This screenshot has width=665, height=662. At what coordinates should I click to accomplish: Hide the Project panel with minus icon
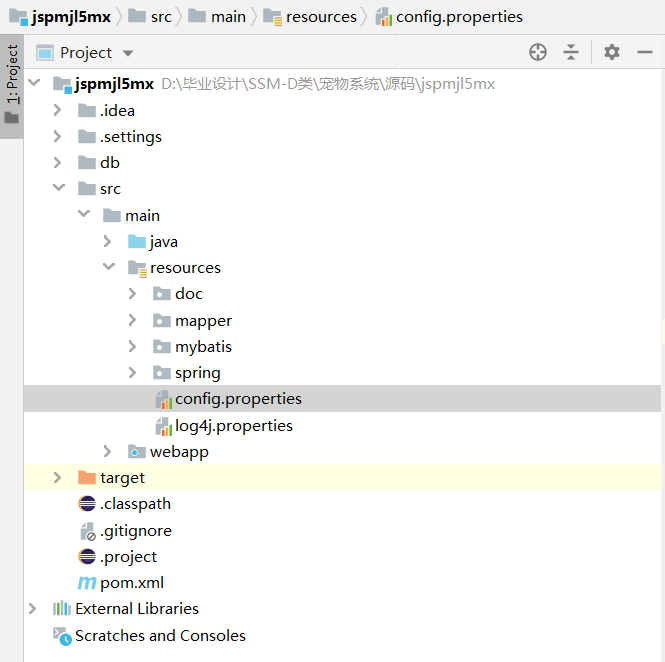pos(644,52)
